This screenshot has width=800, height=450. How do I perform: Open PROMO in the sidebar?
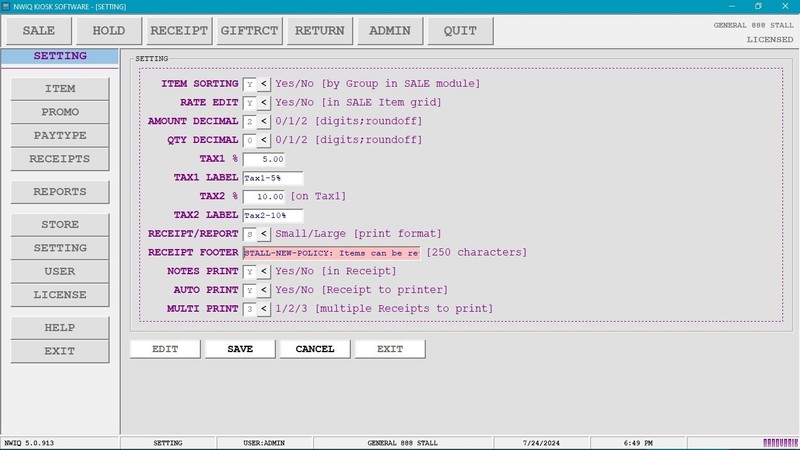click(x=60, y=112)
